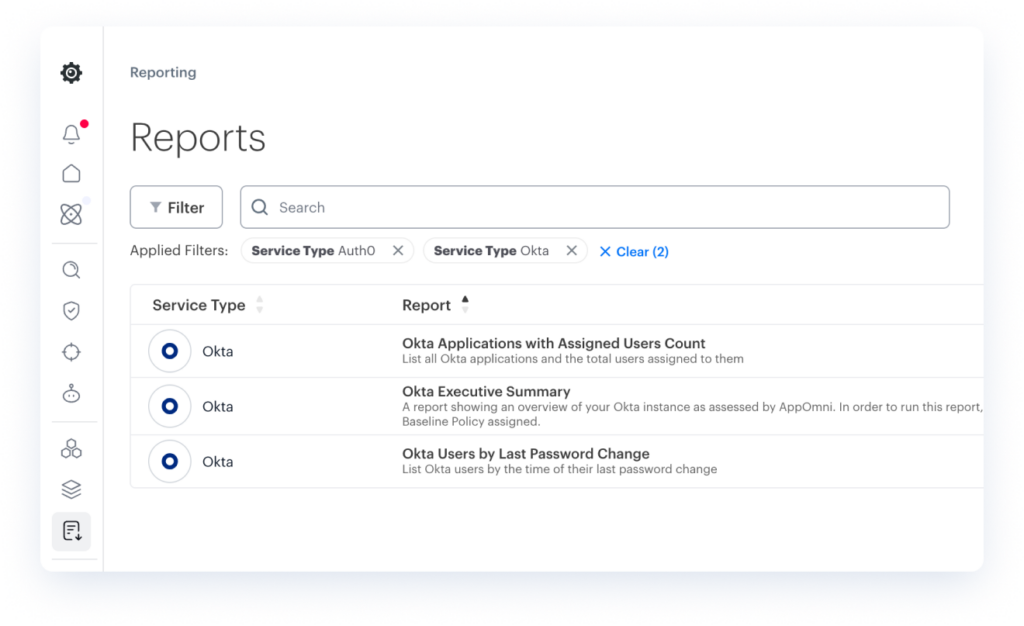Click the three-hexagons sidebar icon

71,449
